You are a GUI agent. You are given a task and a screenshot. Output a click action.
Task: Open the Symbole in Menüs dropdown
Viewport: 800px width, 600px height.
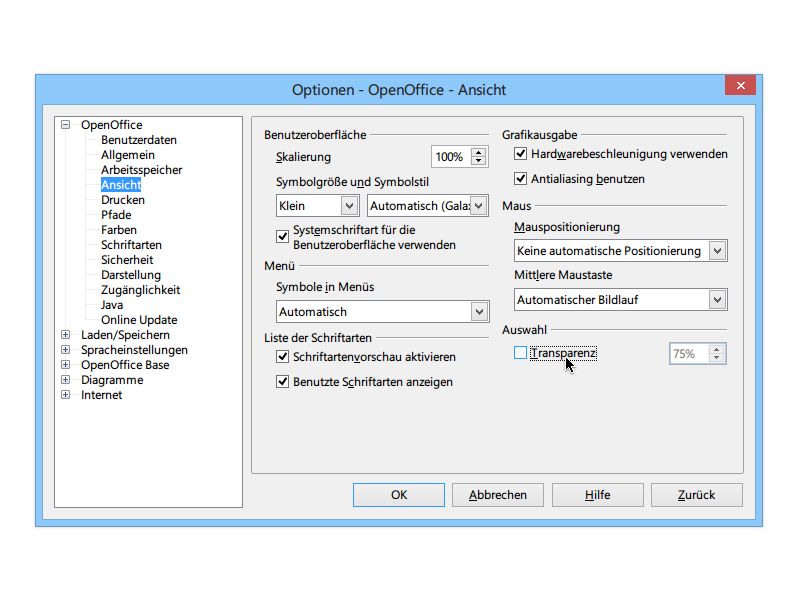click(x=383, y=312)
